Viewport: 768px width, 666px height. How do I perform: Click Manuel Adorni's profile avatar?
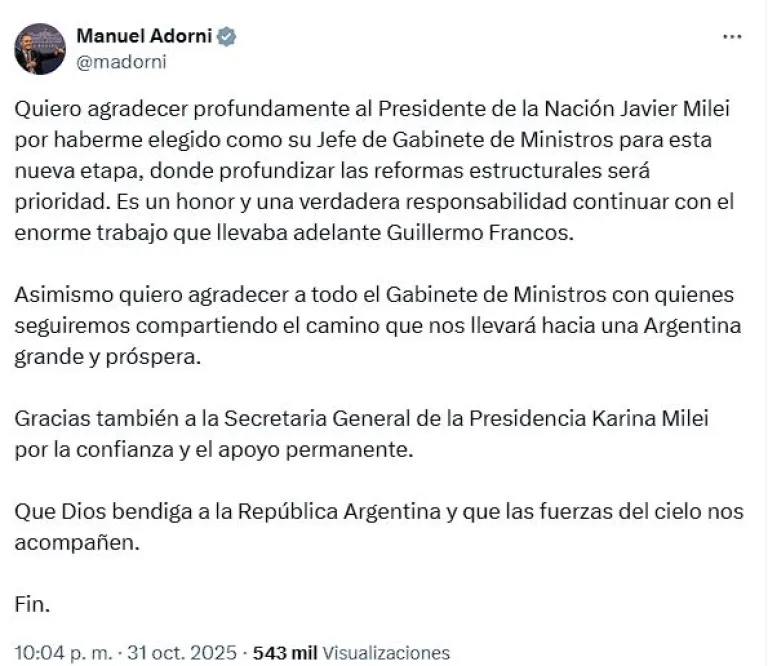click(x=40, y=49)
